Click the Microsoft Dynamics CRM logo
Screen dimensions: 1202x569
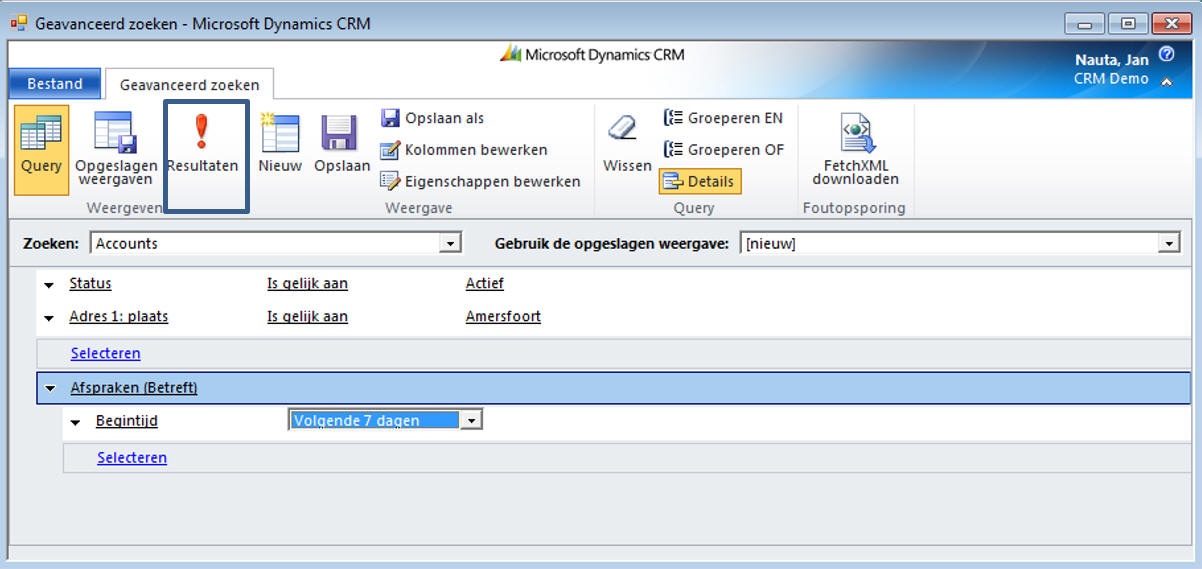pos(593,54)
